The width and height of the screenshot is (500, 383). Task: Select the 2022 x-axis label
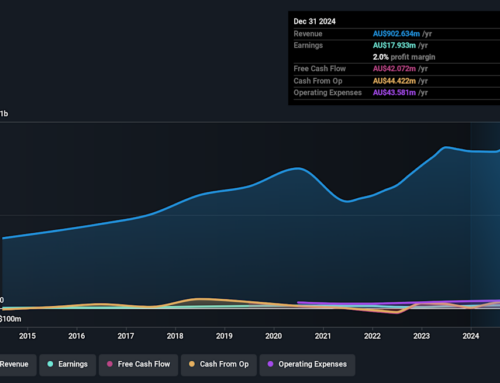point(372,336)
